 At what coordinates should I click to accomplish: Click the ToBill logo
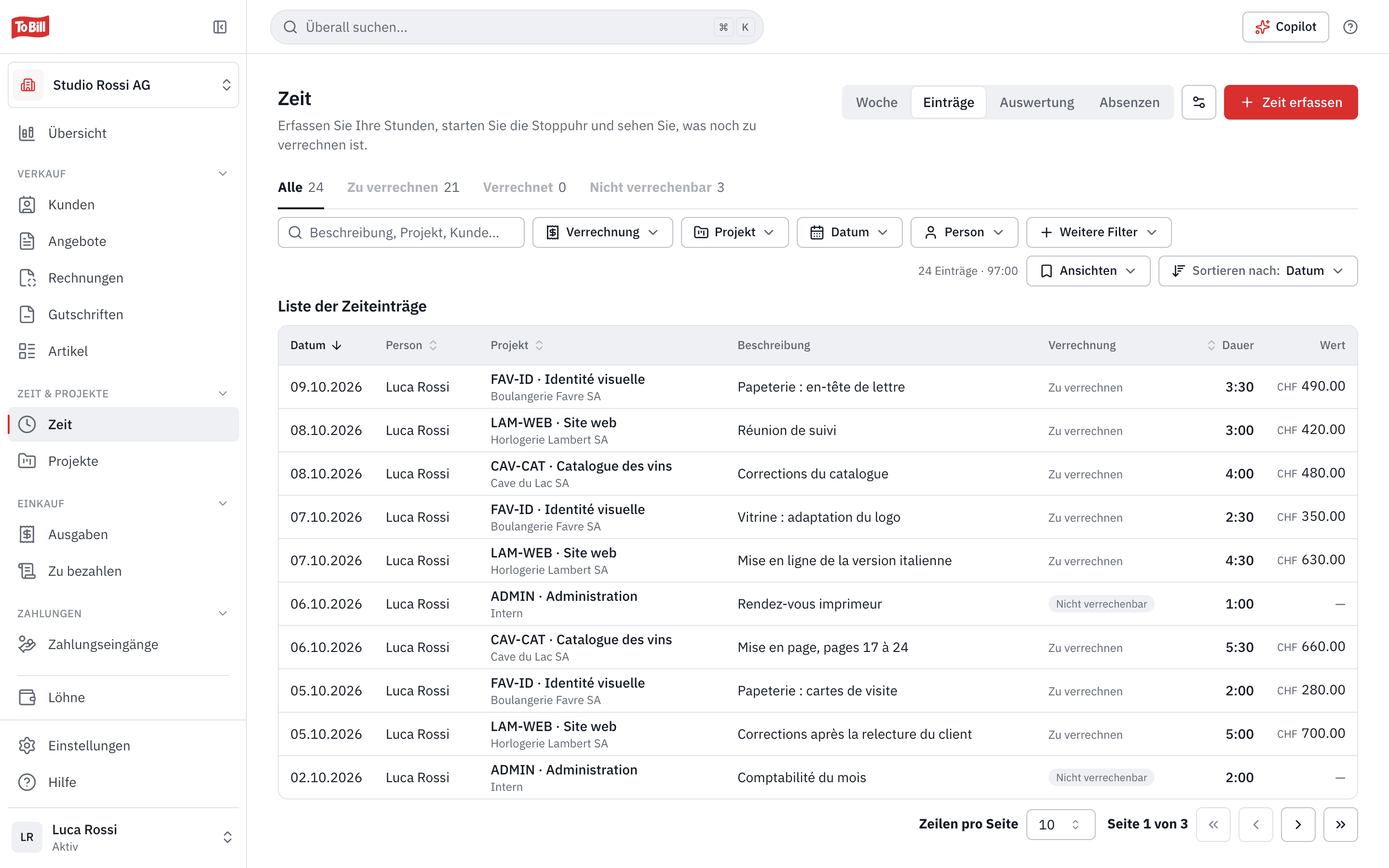click(x=30, y=27)
